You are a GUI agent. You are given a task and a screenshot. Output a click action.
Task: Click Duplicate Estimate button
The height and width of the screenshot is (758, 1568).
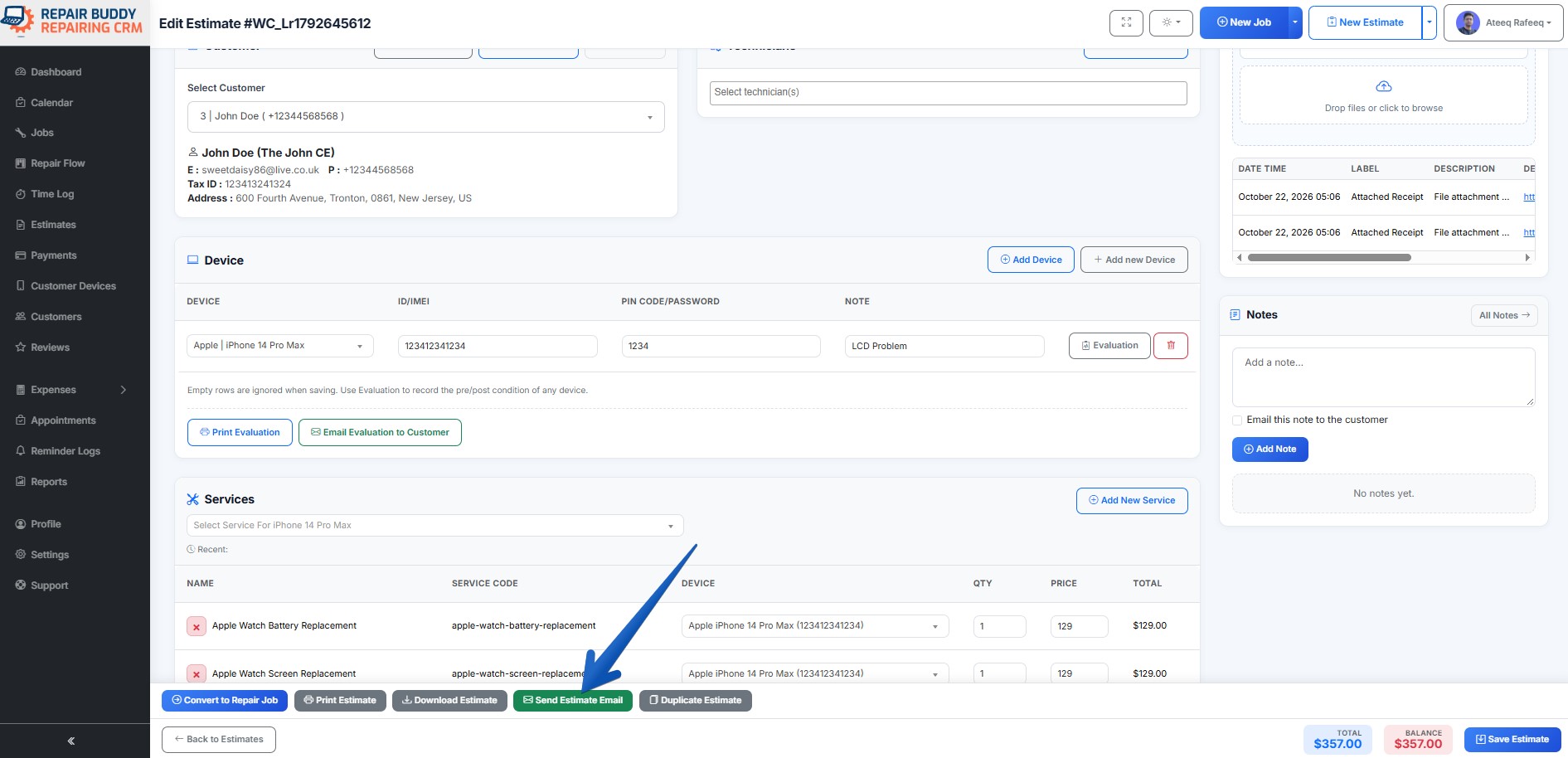pyautogui.click(x=696, y=701)
